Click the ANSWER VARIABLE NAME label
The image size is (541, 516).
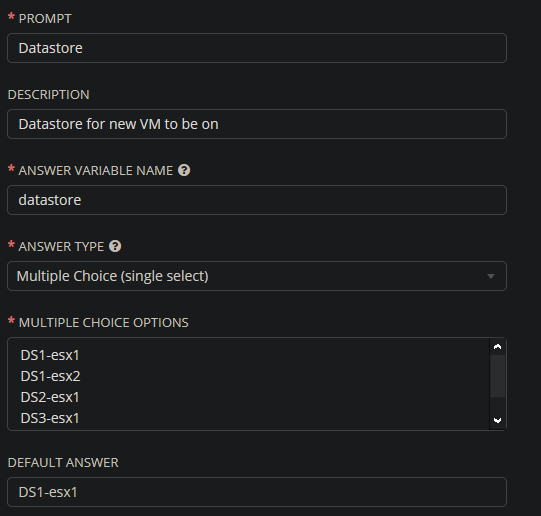pyautogui.click(x=96, y=170)
